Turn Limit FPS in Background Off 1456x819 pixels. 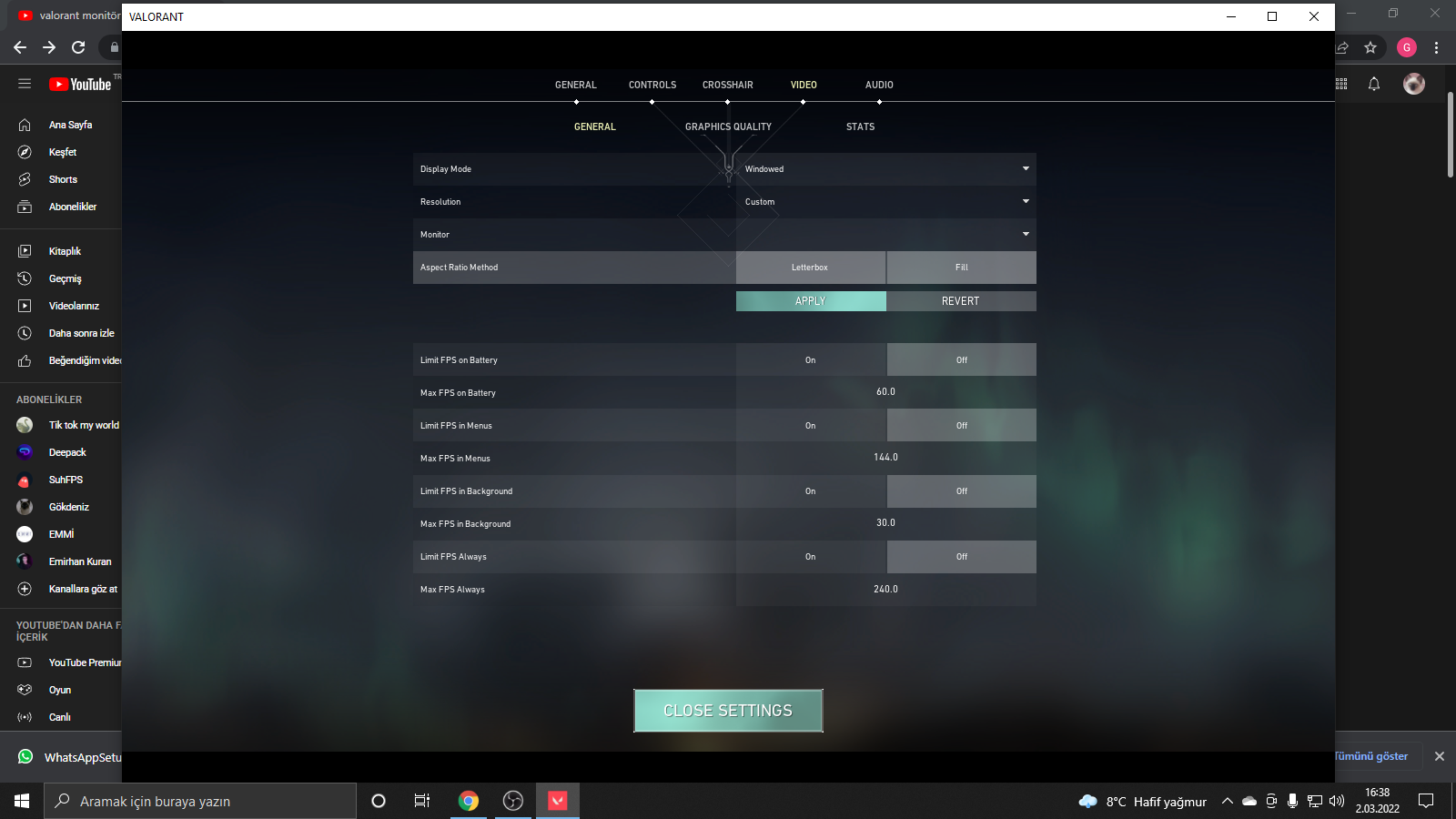[962, 491]
